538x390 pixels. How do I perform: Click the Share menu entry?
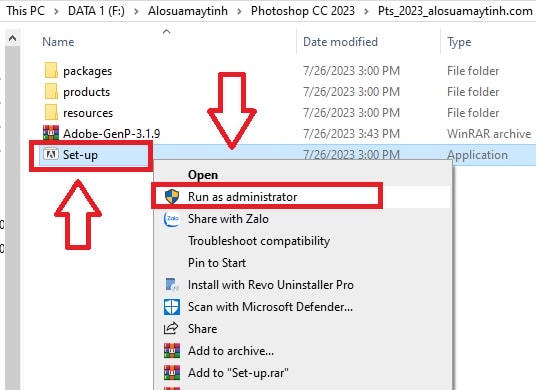point(202,329)
